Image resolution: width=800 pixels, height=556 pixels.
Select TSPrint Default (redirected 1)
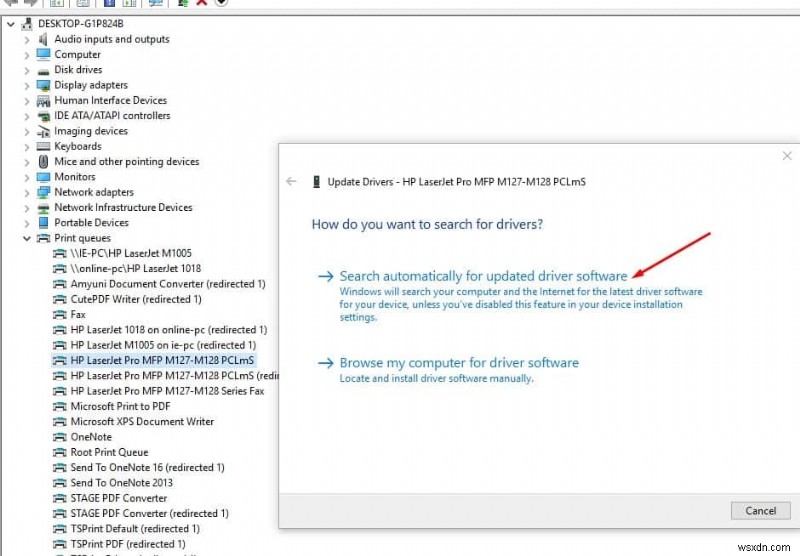(x=135, y=529)
